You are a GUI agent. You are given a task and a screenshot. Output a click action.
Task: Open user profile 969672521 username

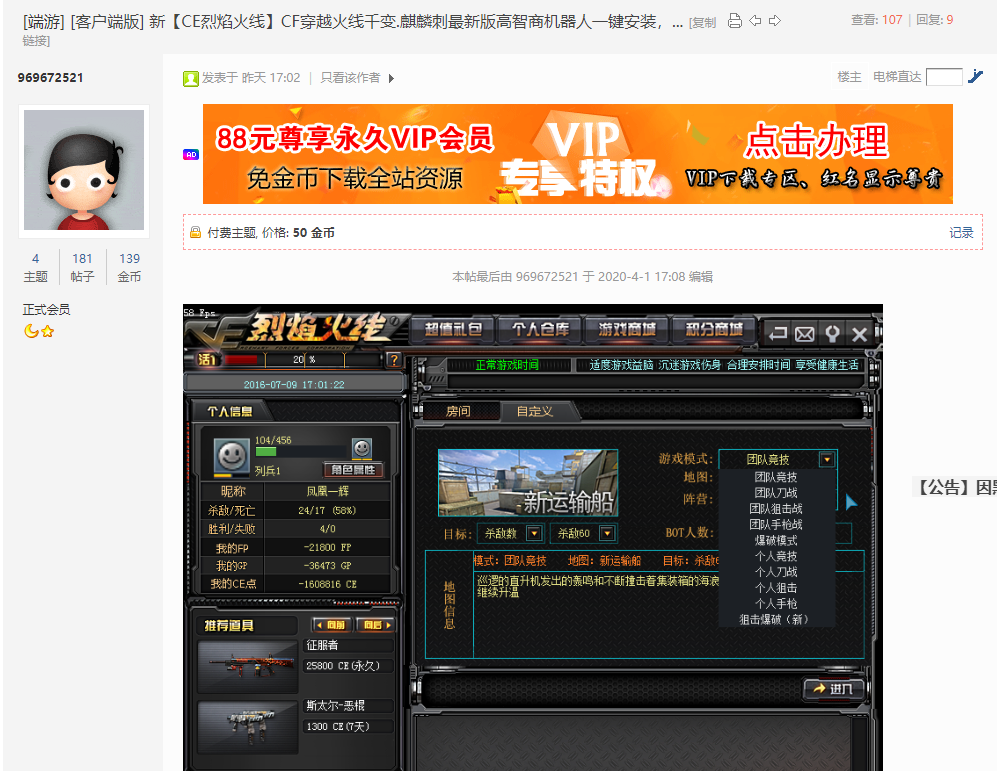pos(50,78)
